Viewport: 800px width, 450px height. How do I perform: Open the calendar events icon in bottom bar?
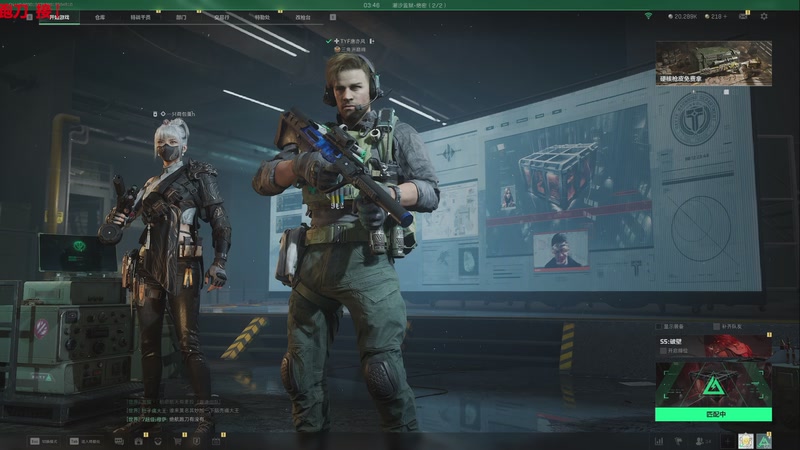pos(216,441)
